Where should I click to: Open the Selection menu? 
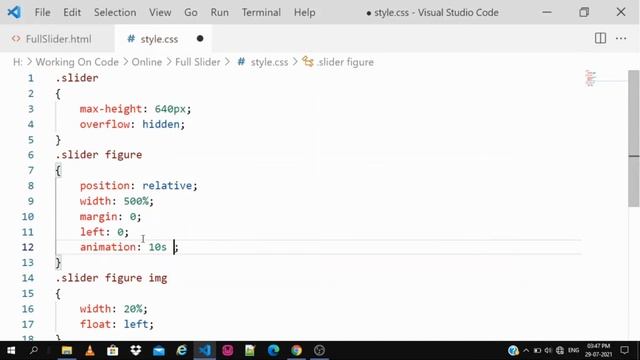tap(115, 12)
